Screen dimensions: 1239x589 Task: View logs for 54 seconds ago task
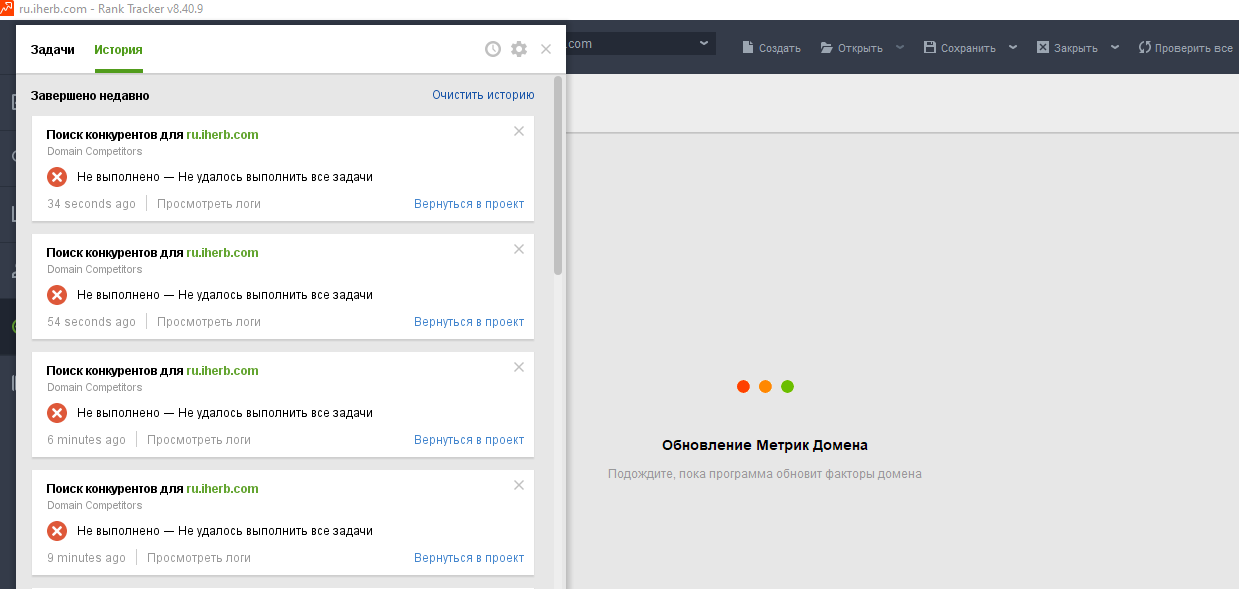[x=209, y=322]
